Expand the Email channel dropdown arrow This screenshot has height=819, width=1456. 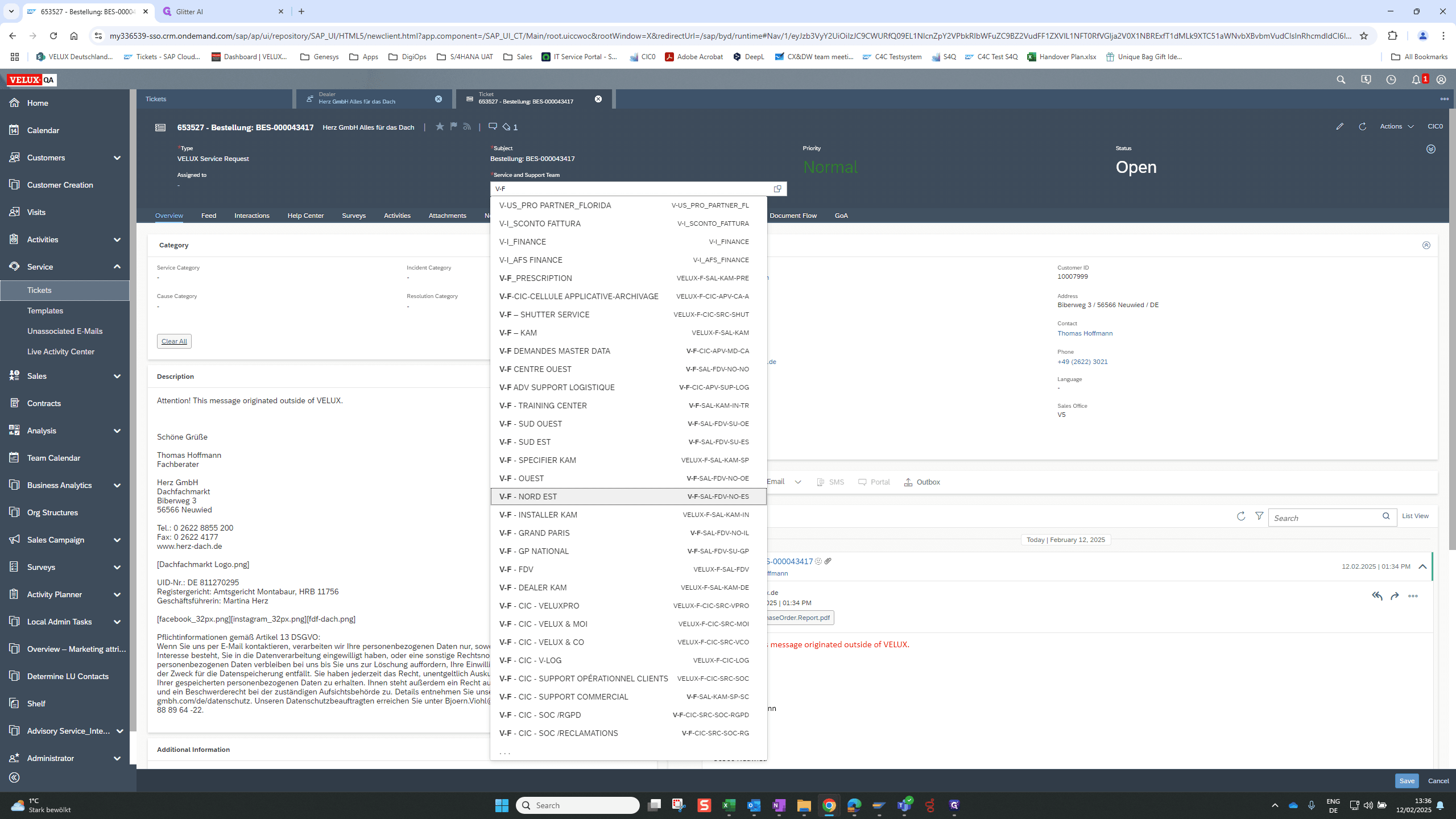(x=798, y=482)
